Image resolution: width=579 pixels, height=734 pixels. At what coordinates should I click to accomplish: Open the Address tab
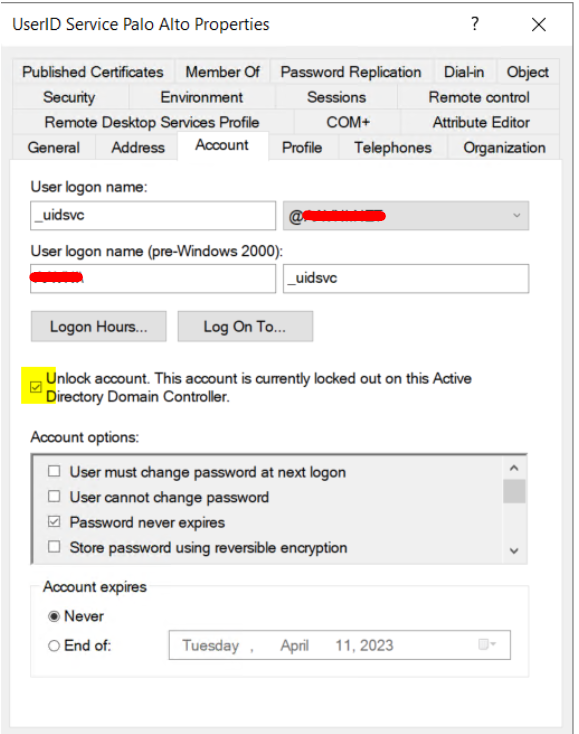[x=138, y=147]
